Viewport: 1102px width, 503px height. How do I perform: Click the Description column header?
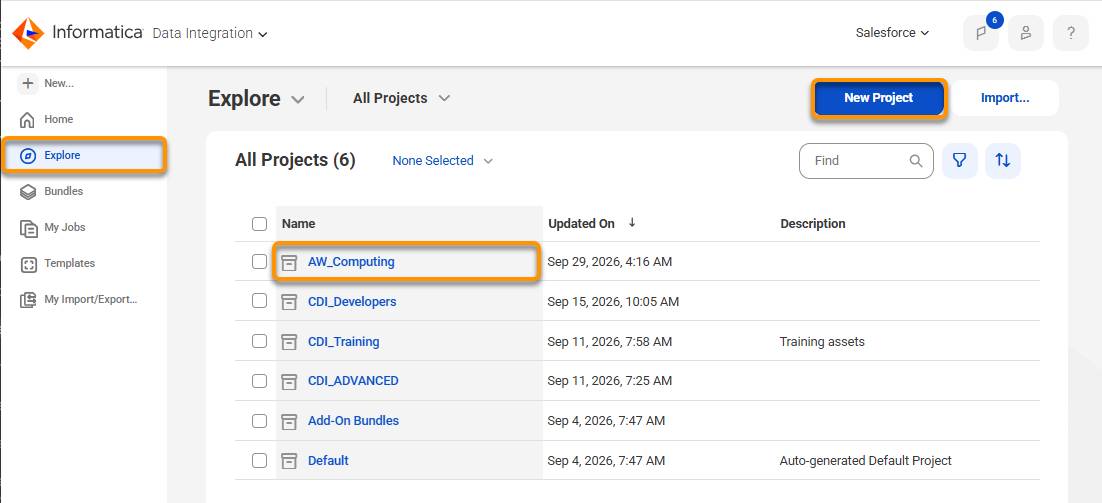click(812, 224)
